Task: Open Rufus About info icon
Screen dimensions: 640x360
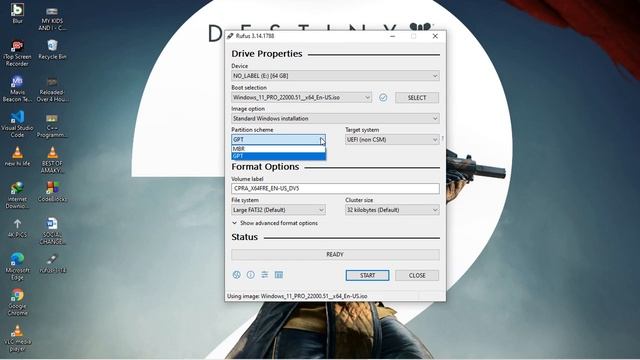Action: pyautogui.click(x=251, y=275)
